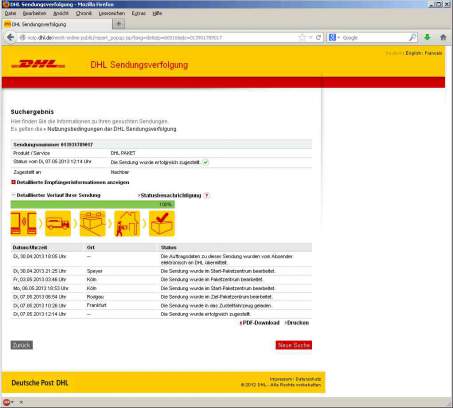
Task: Click the DHL logo
Action: click(x=38, y=64)
